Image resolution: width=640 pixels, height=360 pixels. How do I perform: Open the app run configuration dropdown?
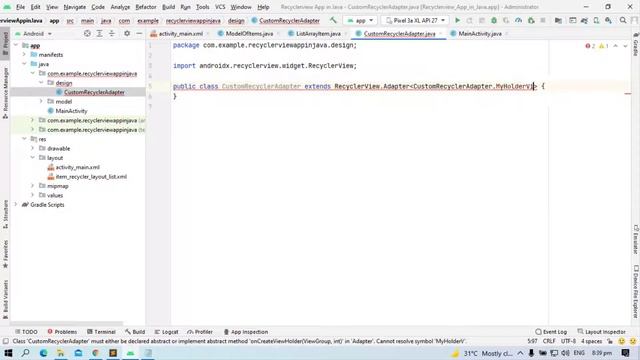360,20
